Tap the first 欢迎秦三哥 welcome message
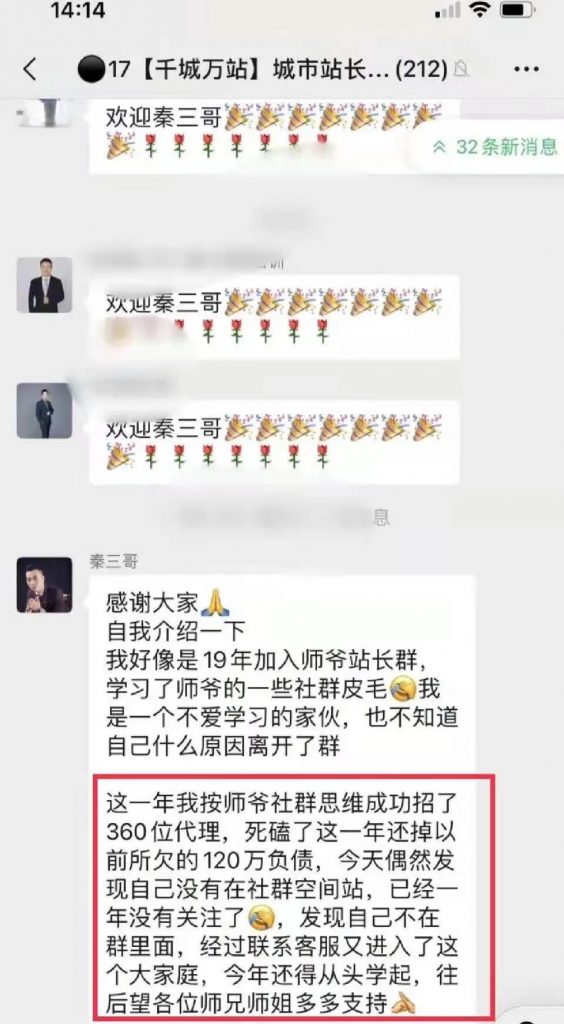Image resolution: width=564 pixels, height=1024 pixels. [x=274, y=133]
